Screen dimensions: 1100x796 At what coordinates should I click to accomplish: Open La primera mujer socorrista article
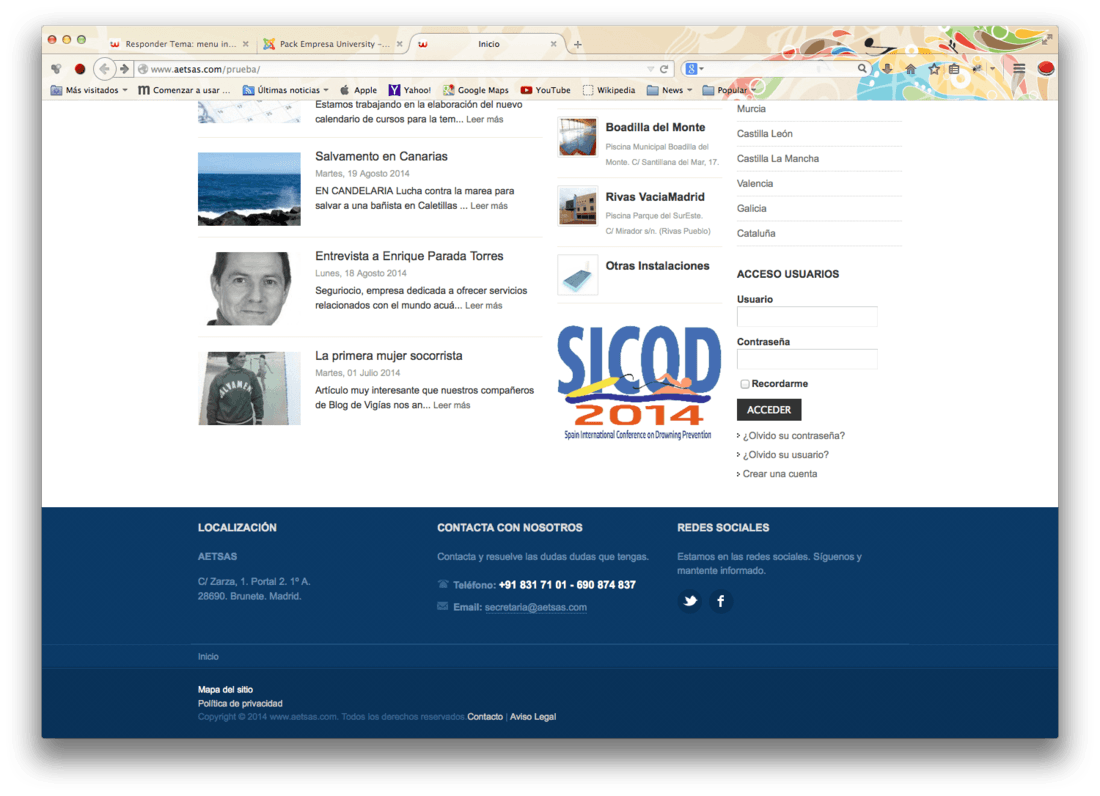point(389,356)
